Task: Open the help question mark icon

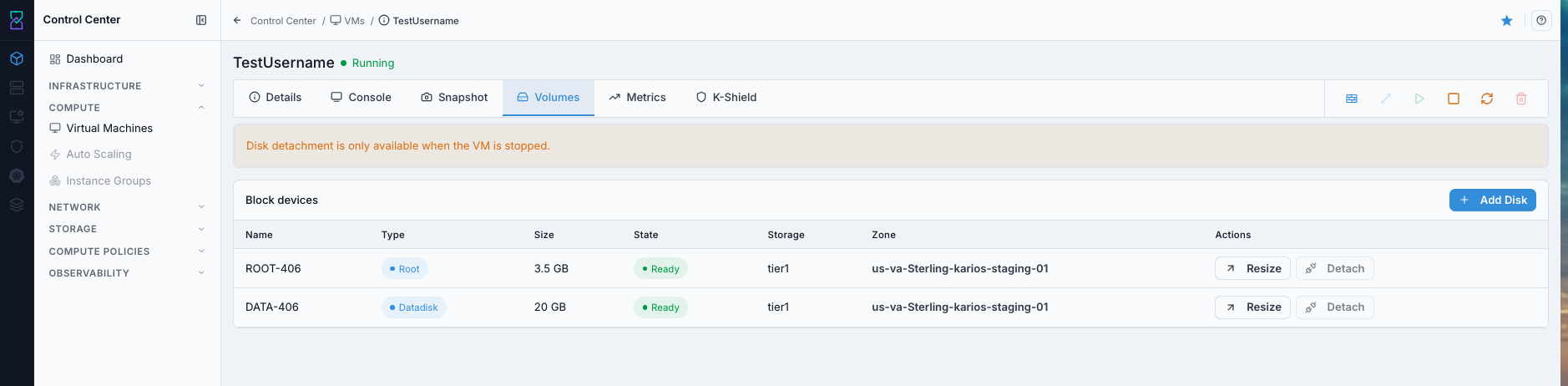Action: [1541, 21]
